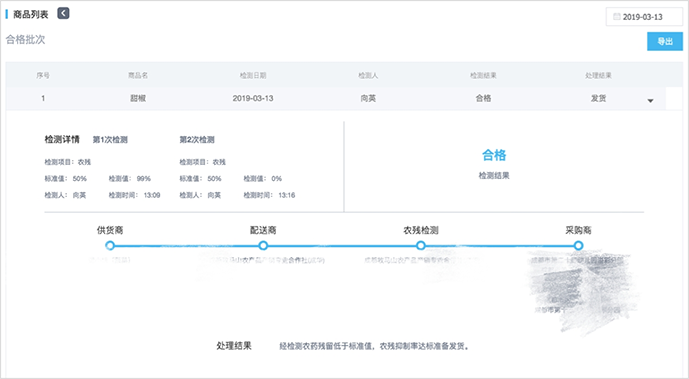Click the 合格批次 section title
The height and width of the screenshot is (379, 689).
pyautogui.click(x=25, y=40)
